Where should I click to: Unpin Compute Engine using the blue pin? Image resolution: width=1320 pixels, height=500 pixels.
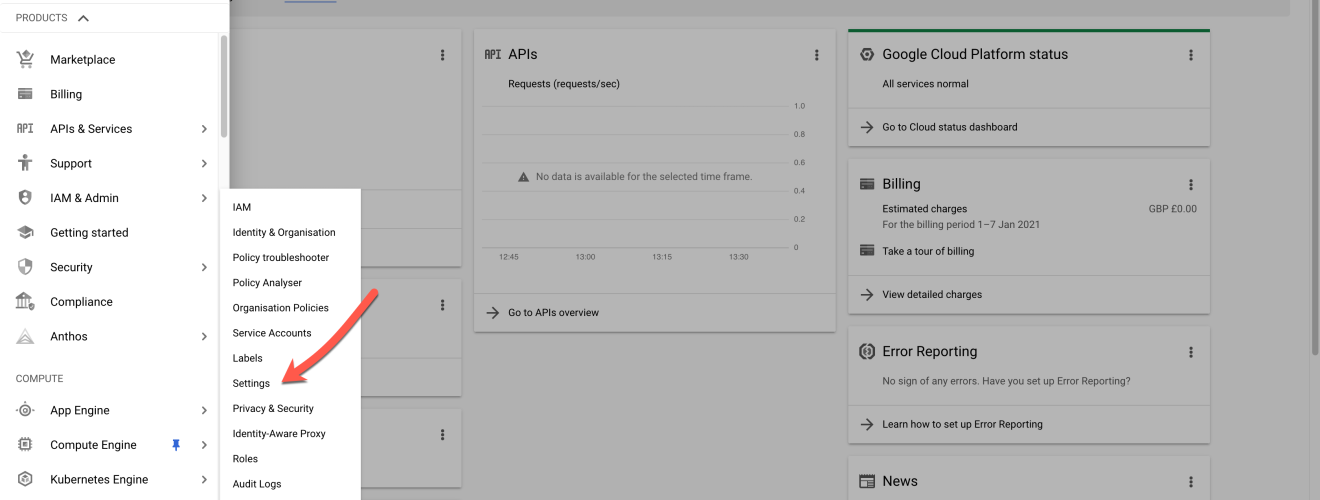(x=177, y=445)
